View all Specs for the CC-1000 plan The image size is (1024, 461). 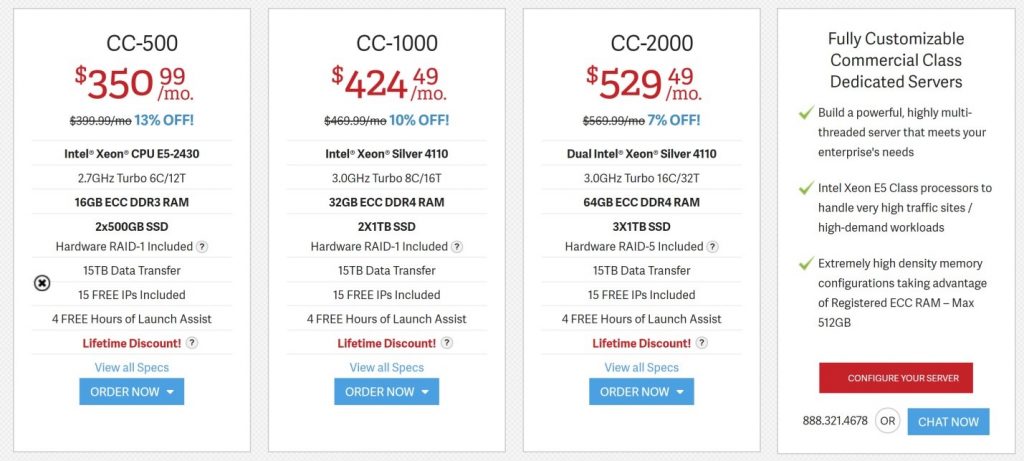point(387,368)
